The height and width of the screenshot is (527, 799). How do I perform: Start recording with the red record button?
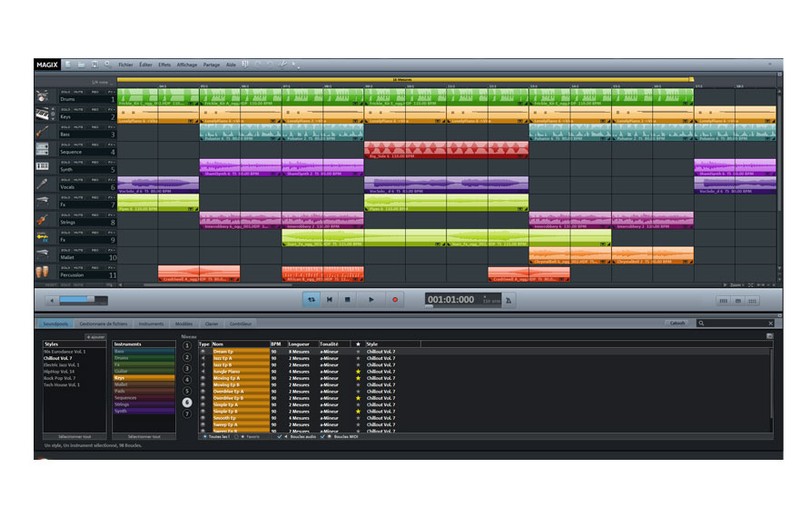click(x=395, y=300)
